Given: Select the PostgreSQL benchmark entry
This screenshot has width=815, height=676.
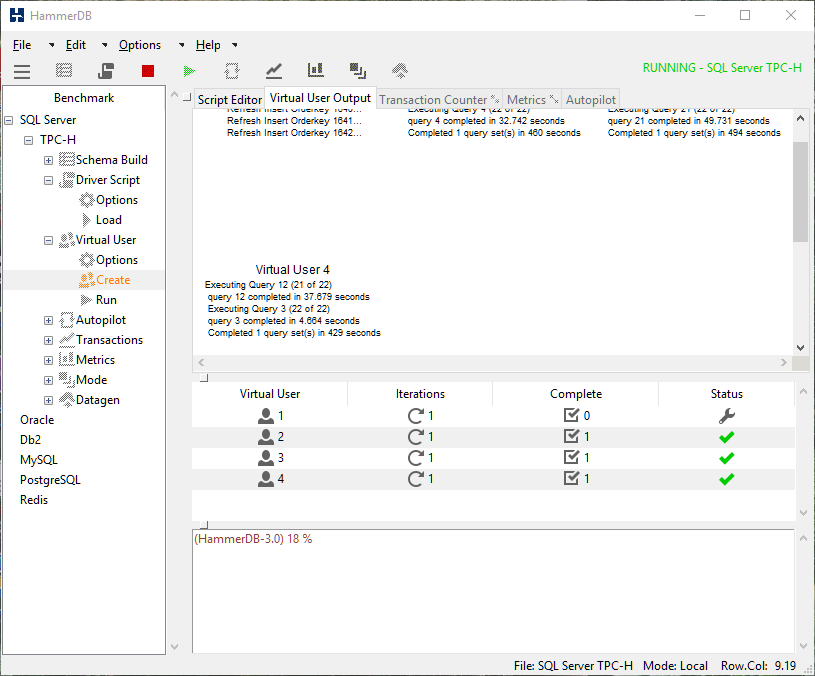Looking at the screenshot, I should pos(50,480).
